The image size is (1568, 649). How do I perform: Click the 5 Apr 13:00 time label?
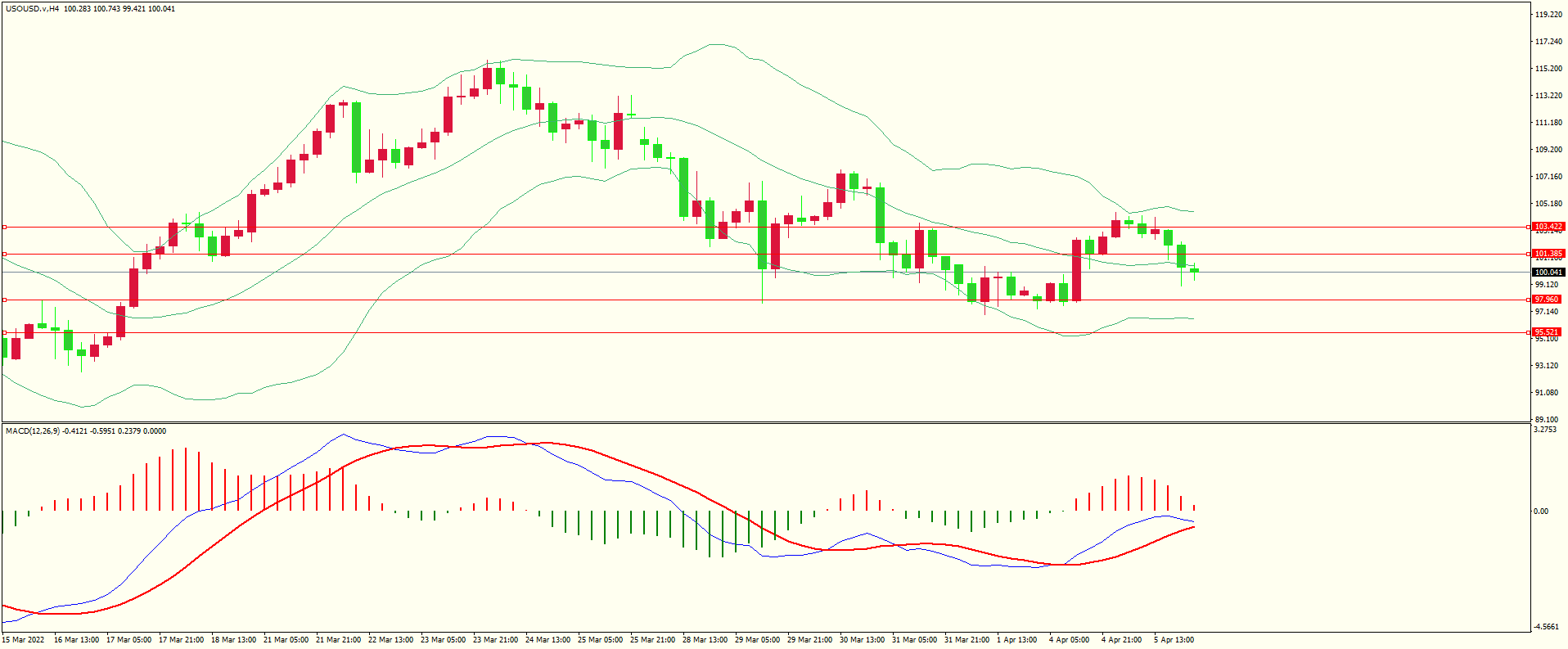[1174, 640]
